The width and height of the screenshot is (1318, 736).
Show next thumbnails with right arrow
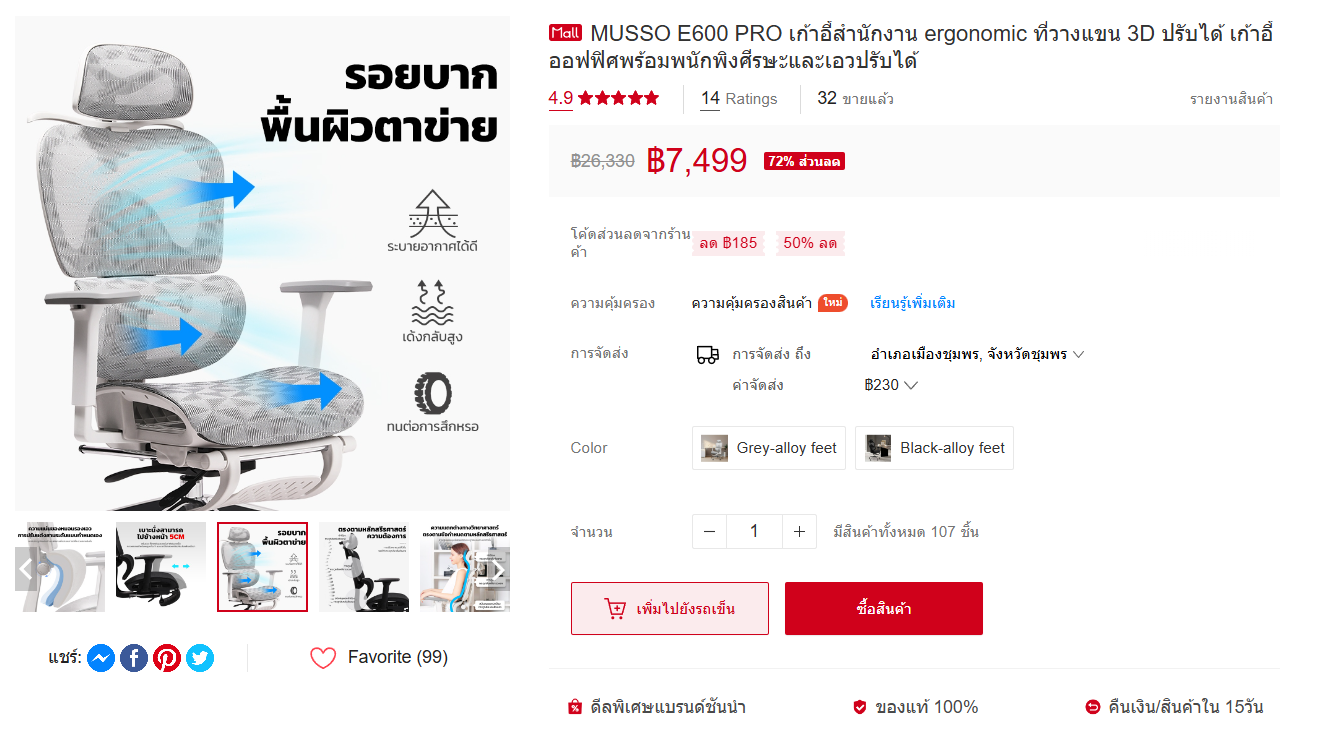click(498, 571)
